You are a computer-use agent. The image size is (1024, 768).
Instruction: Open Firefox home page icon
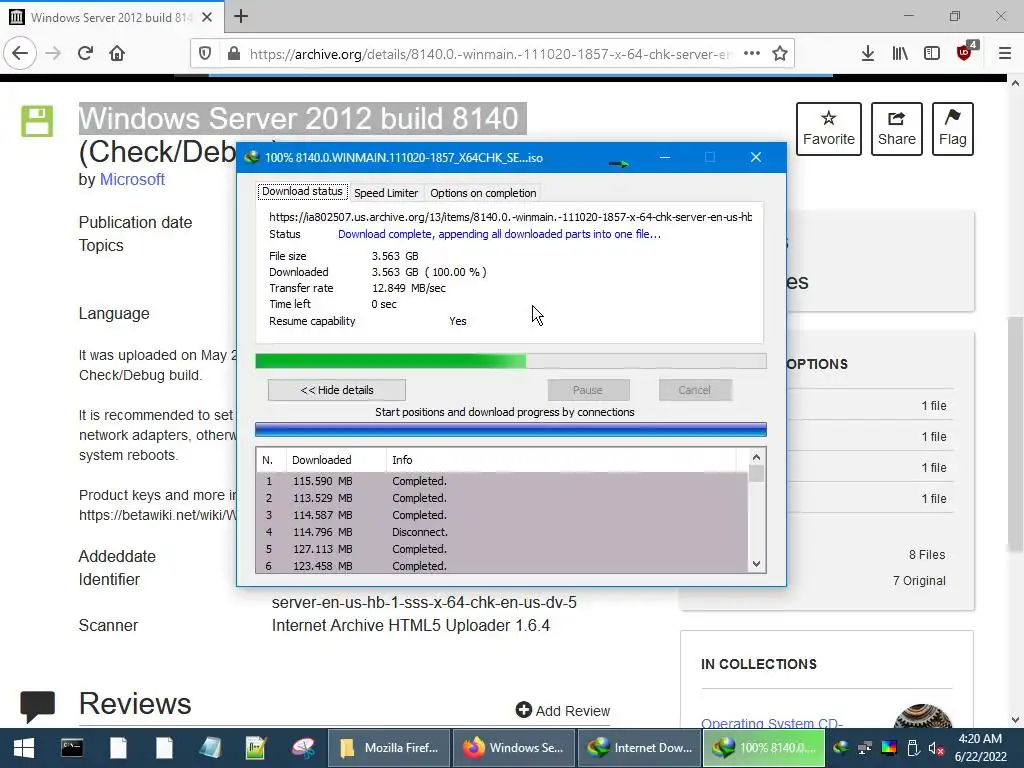tap(117, 54)
